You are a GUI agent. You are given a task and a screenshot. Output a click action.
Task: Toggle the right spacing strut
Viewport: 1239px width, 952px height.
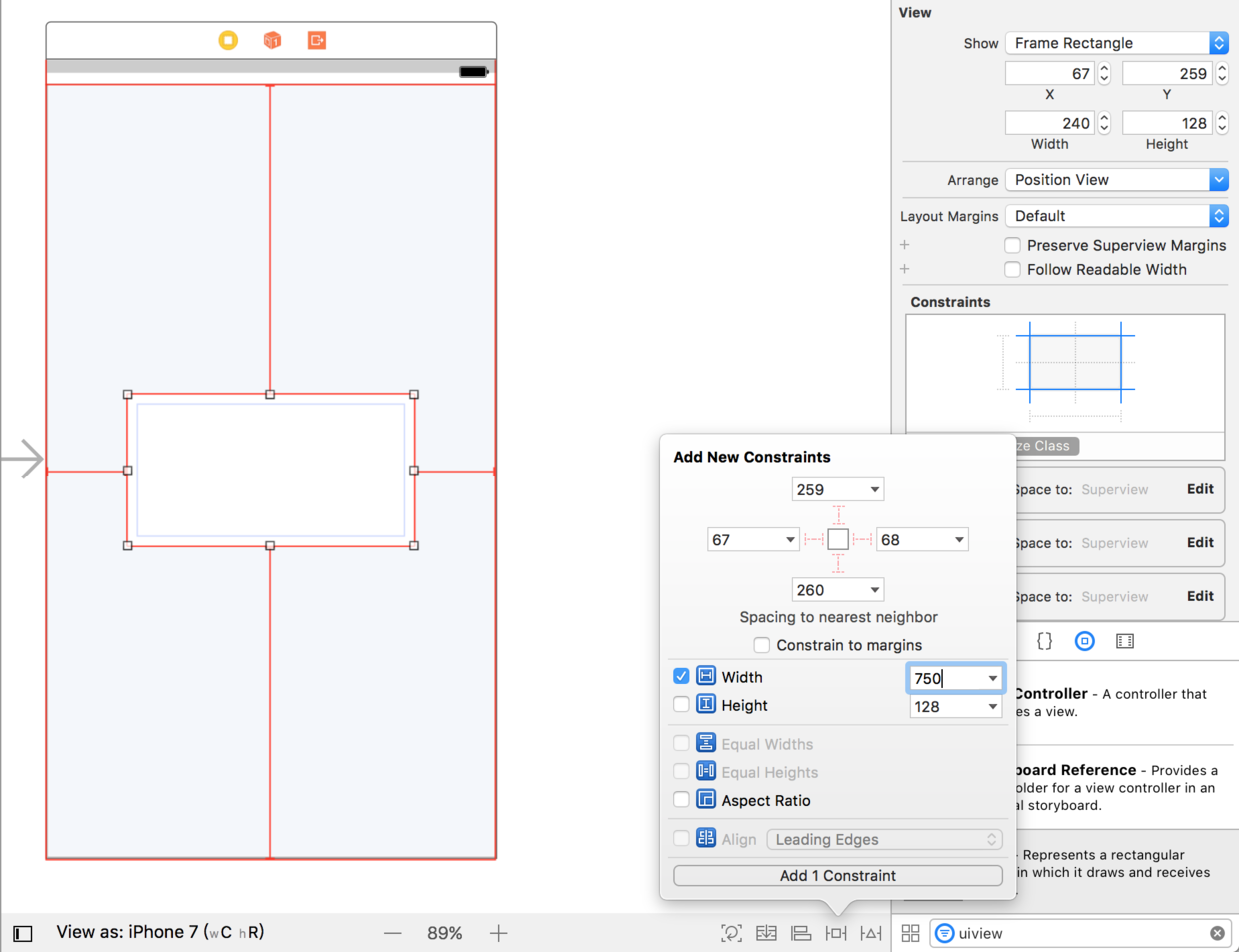862,539
